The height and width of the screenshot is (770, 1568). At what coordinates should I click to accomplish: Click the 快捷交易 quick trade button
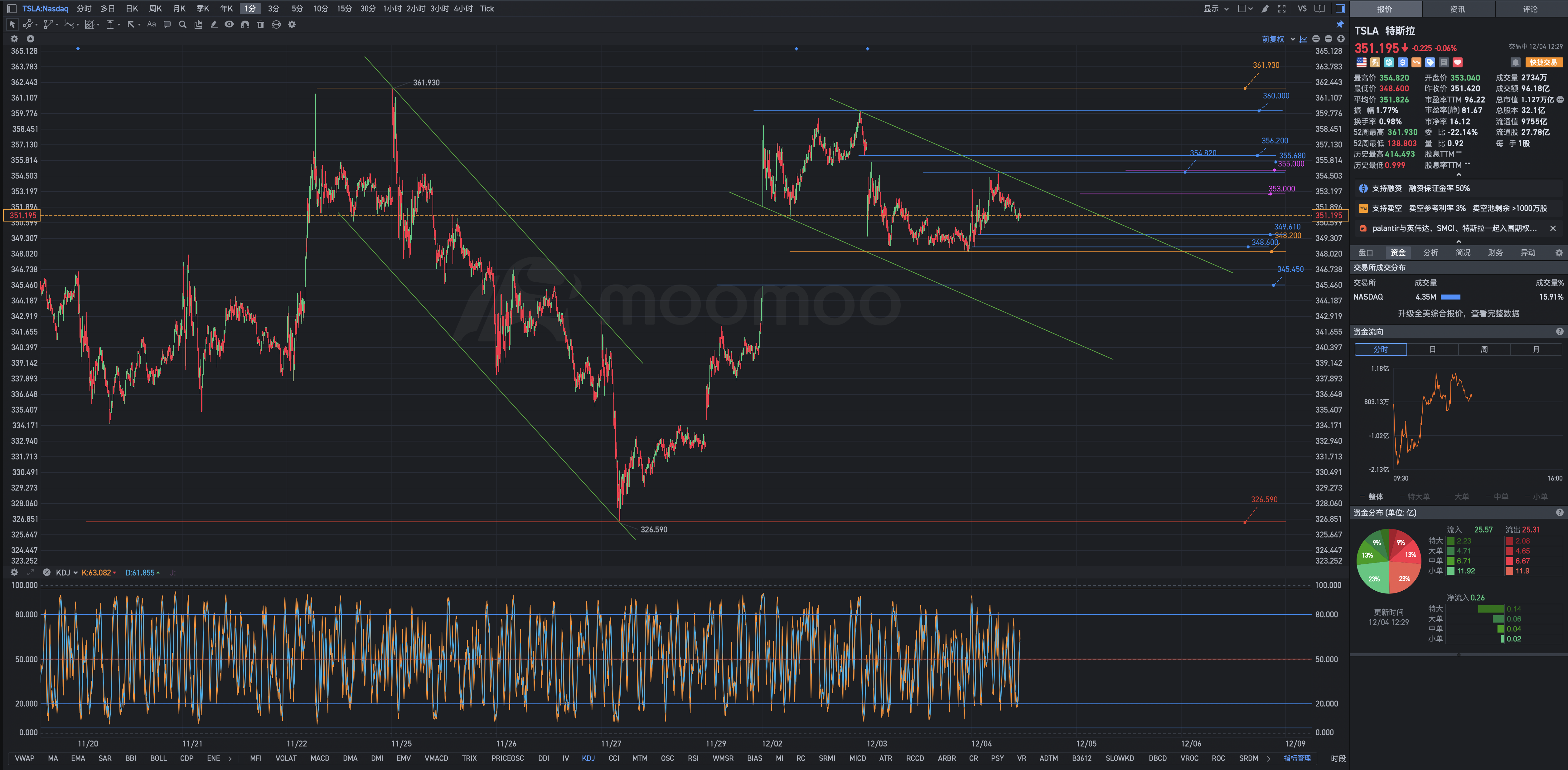1544,62
